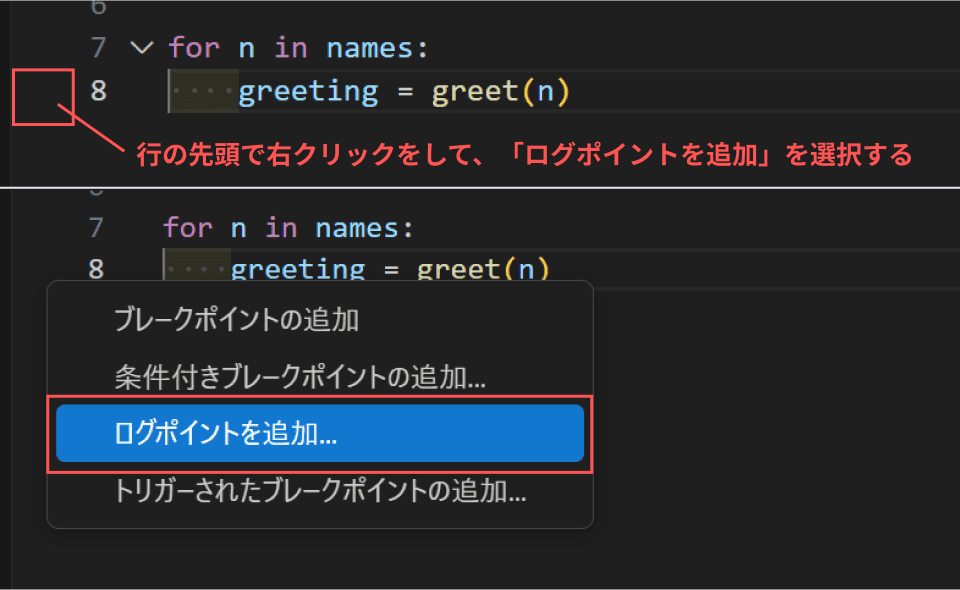Pick "トリガーされたブレークポイントの追加..." option

320,491
